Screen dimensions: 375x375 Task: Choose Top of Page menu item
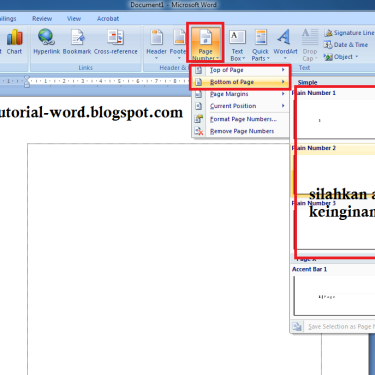click(240, 70)
